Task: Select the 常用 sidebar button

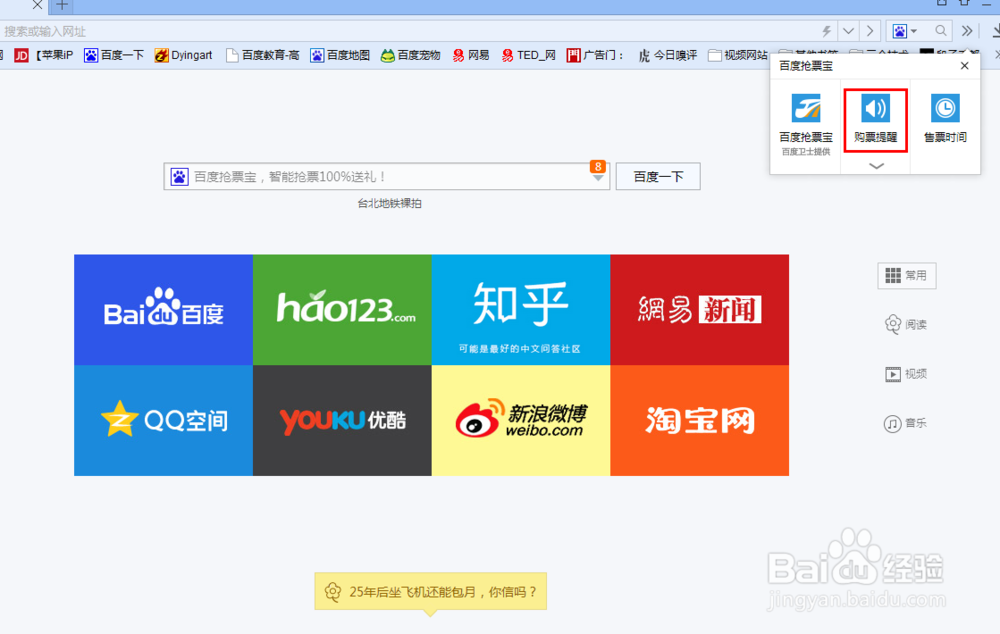Action: 906,276
